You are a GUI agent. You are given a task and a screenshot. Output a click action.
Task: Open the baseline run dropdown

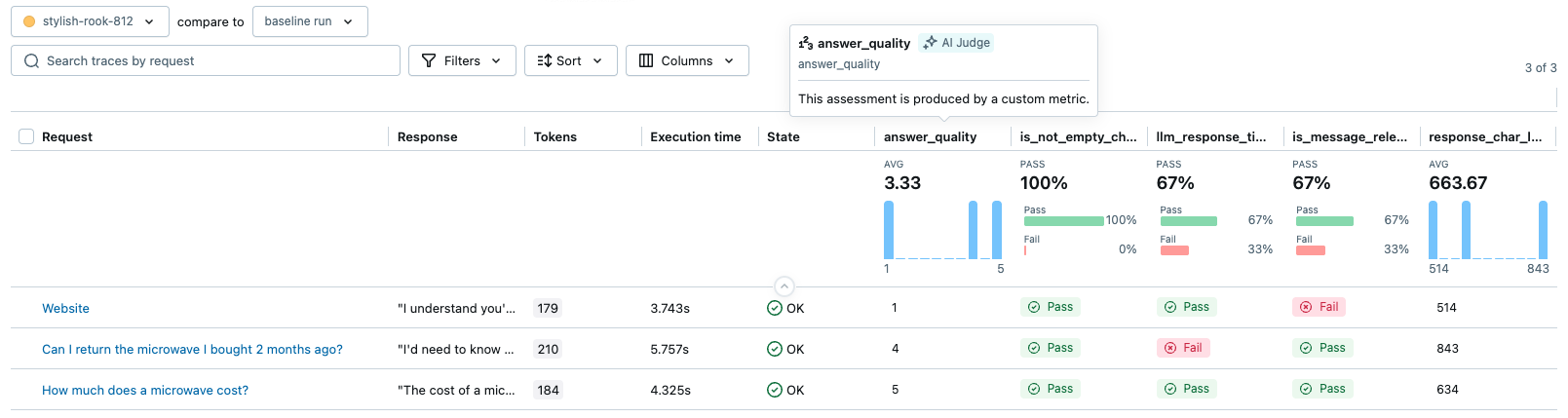[x=309, y=21]
